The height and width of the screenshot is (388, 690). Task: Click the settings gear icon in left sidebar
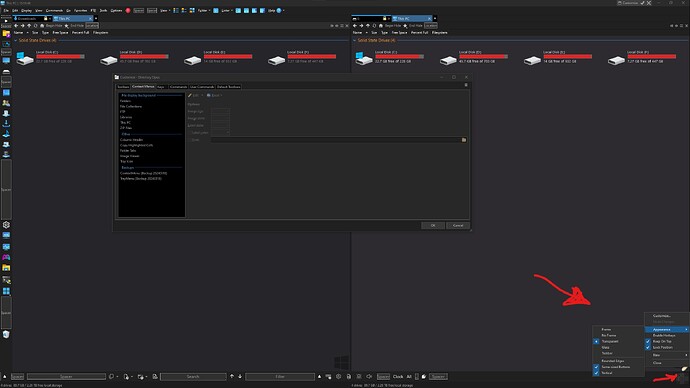pos(6,225)
